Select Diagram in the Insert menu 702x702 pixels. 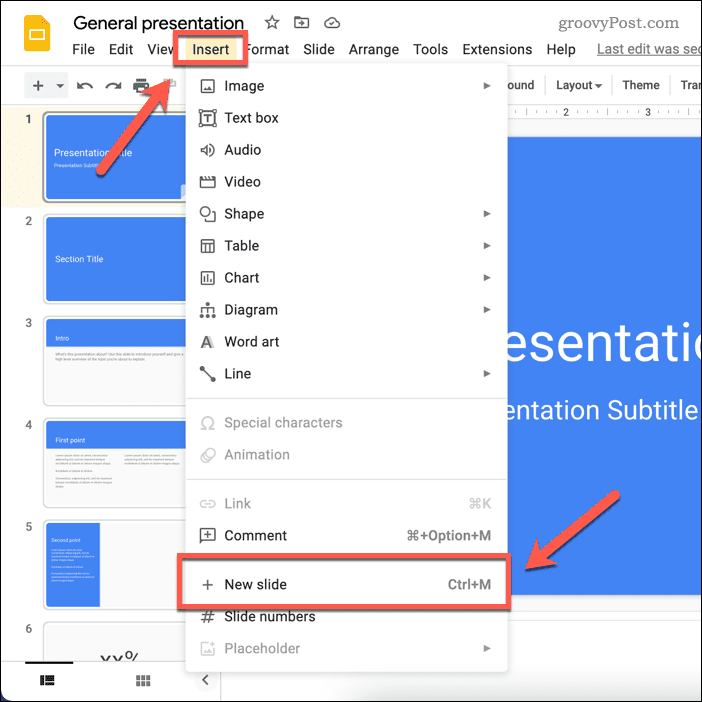[346, 310]
